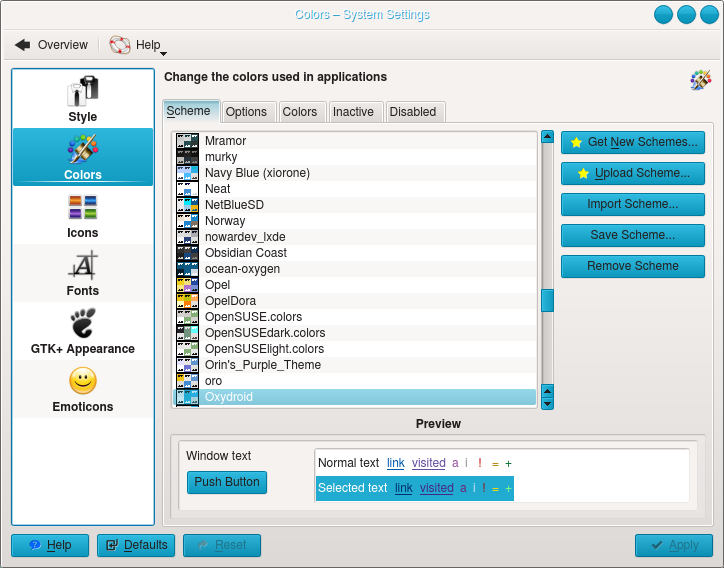Select the OpenSUSElight.colors scheme
Viewport: 724px width, 568px height.
355,349
